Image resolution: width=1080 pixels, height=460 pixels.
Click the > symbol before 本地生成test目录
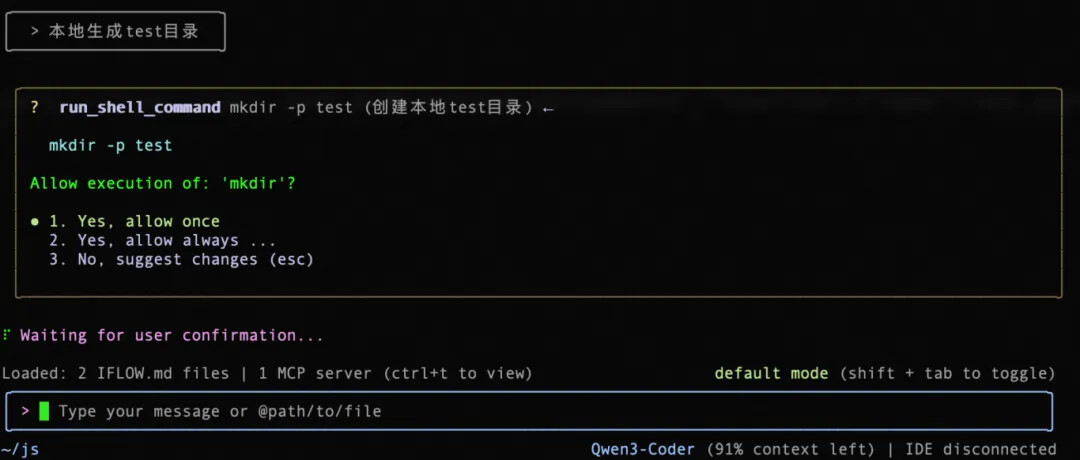tap(35, 32)
